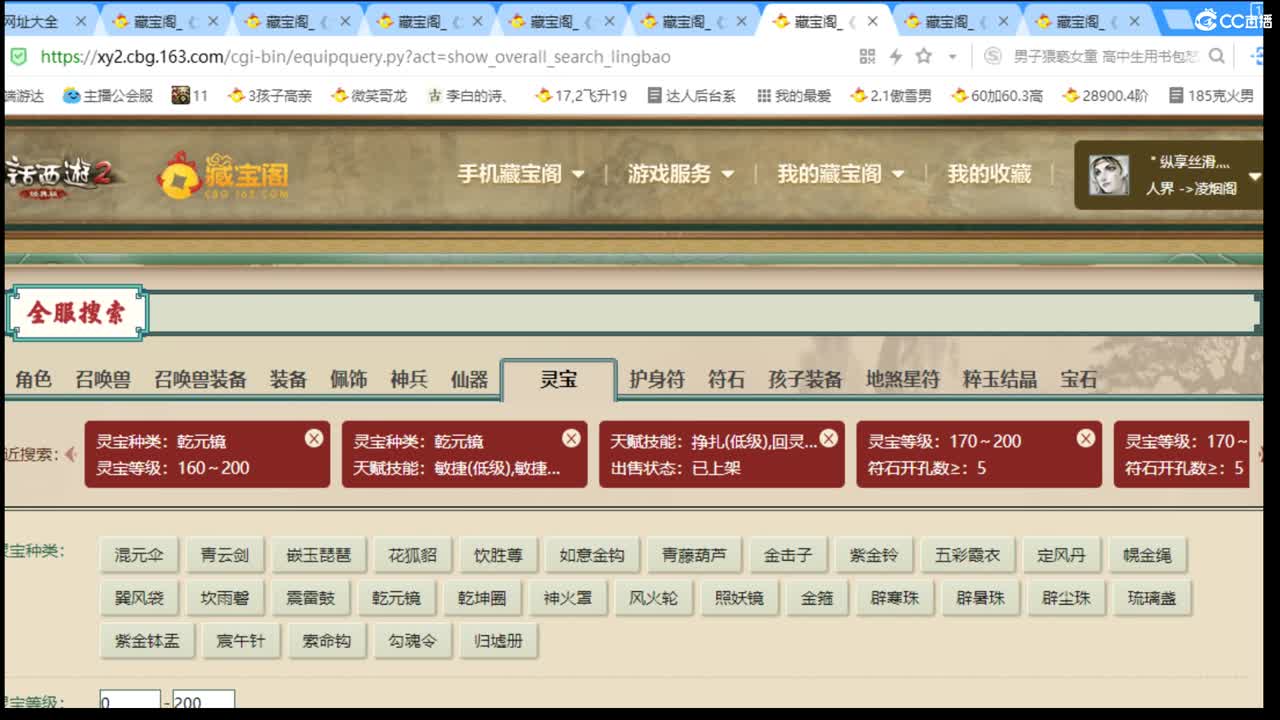The image size is (1280, 720).
Task: Open the 微笑哥龙 bookmark
Action: coord(369,96)
